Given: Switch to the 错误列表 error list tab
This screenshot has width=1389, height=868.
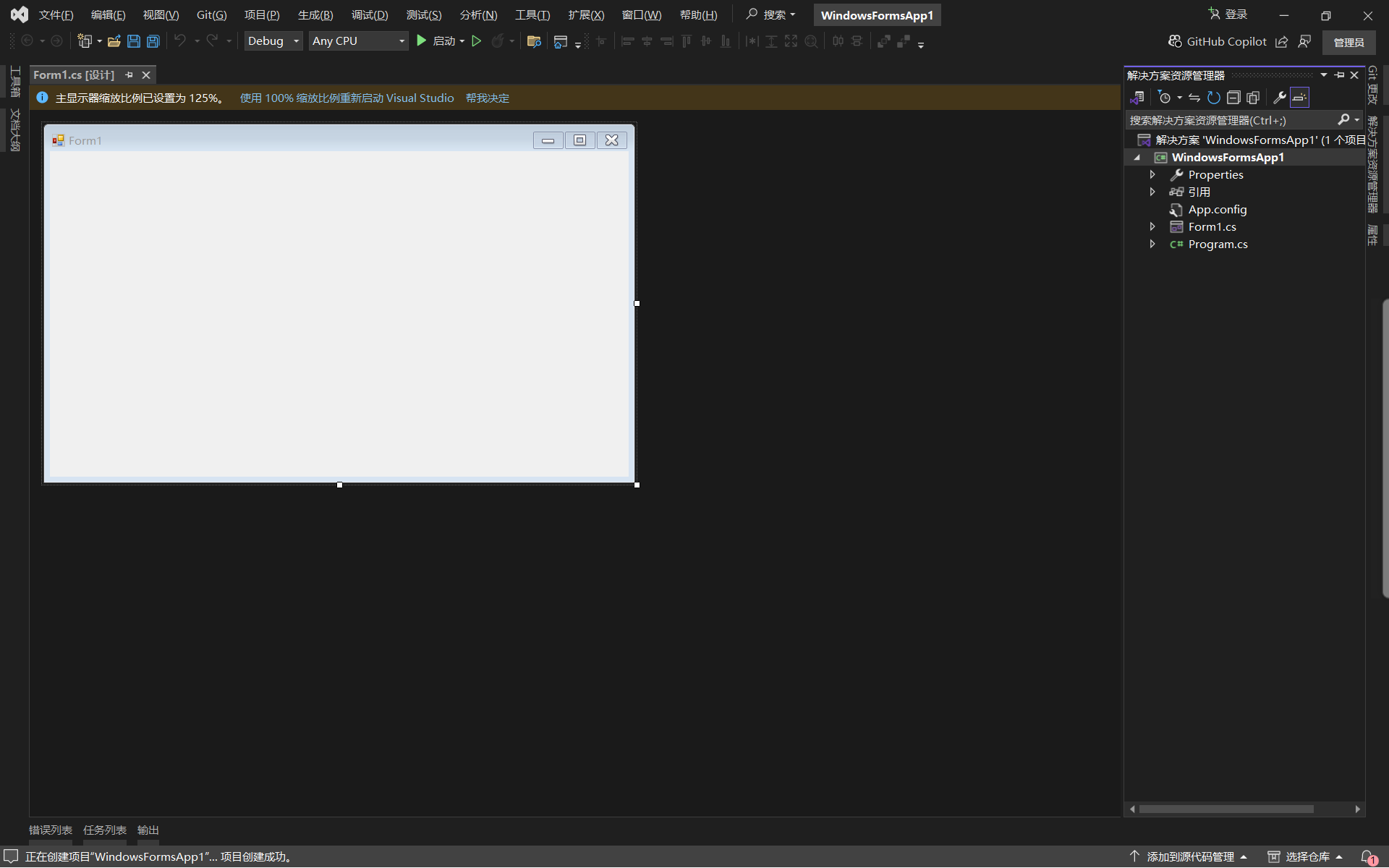Looking at the screenshot, I should pyautogui.click(x=51, y=830).
